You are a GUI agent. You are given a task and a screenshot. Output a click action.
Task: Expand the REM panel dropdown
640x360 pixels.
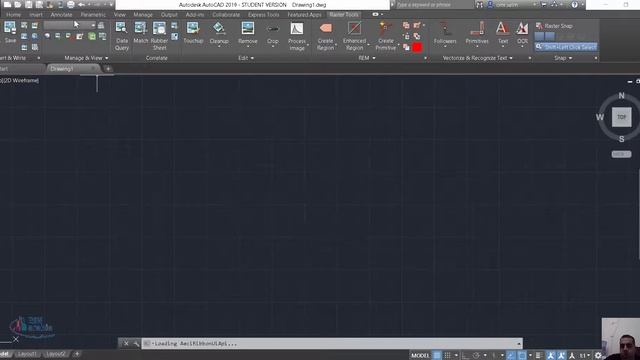pos(367,58)
